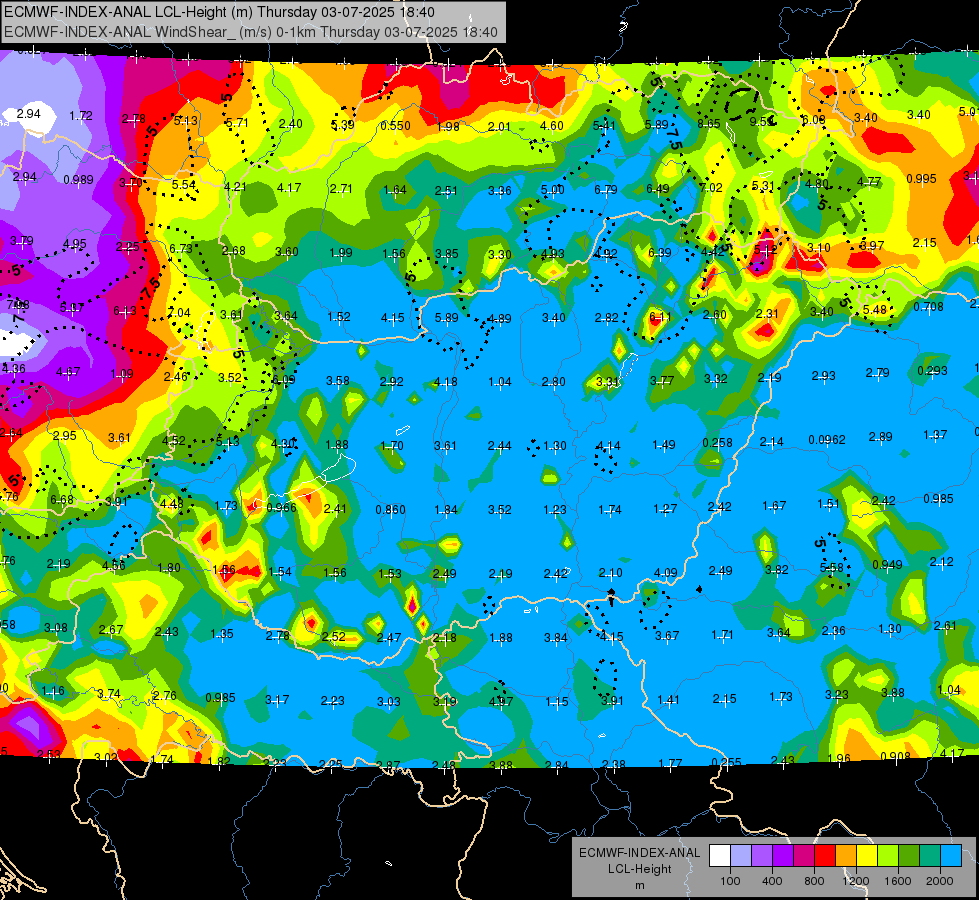Click the wind shear value 0.550
The width and height of the screenshot is (979, 900).
click(395, 126)
